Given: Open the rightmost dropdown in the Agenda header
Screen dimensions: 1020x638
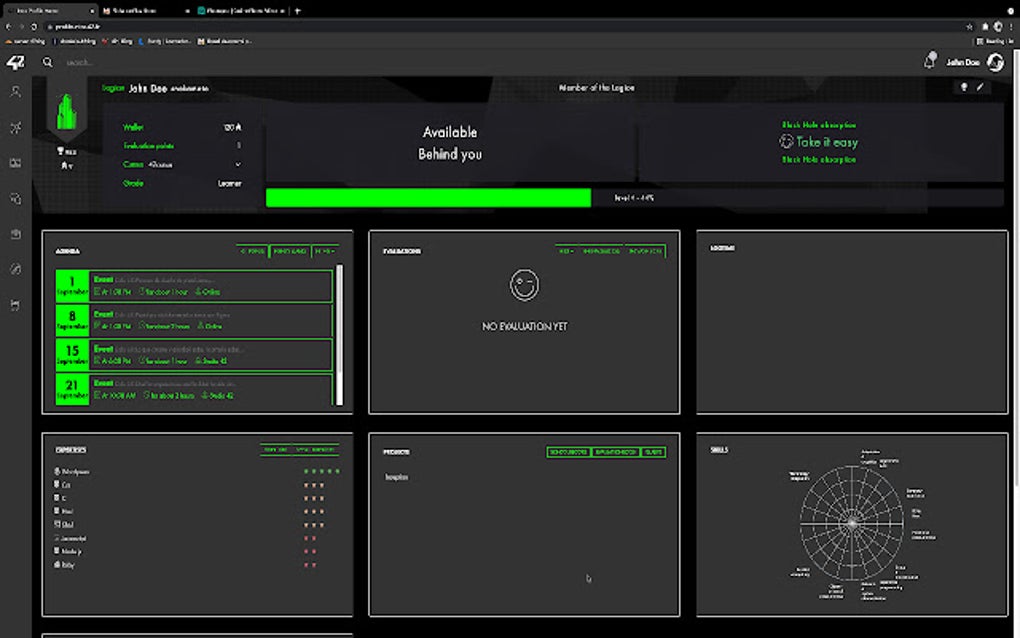Looking at the screenshot, I should 326,251.
